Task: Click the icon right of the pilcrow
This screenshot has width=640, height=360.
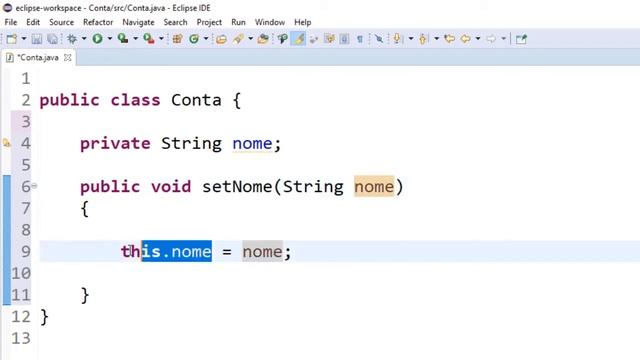Action: tap(379, 39)
